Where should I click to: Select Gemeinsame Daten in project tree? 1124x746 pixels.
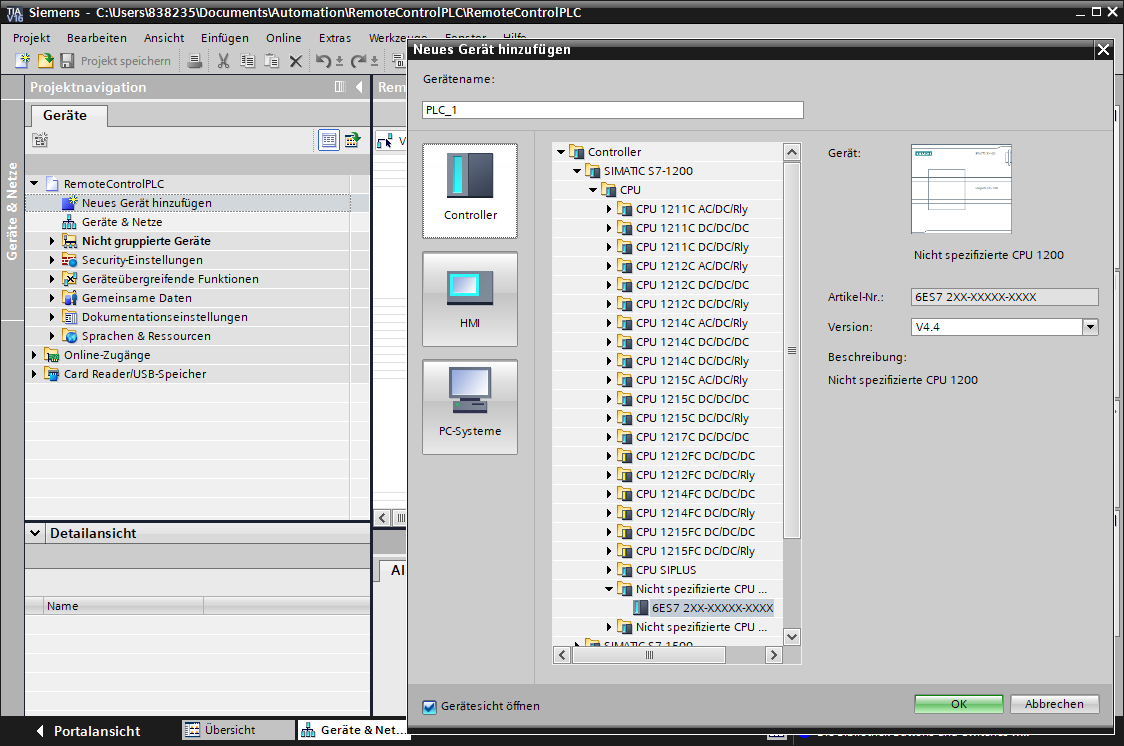pyautogui.click(x=137, y=298)
